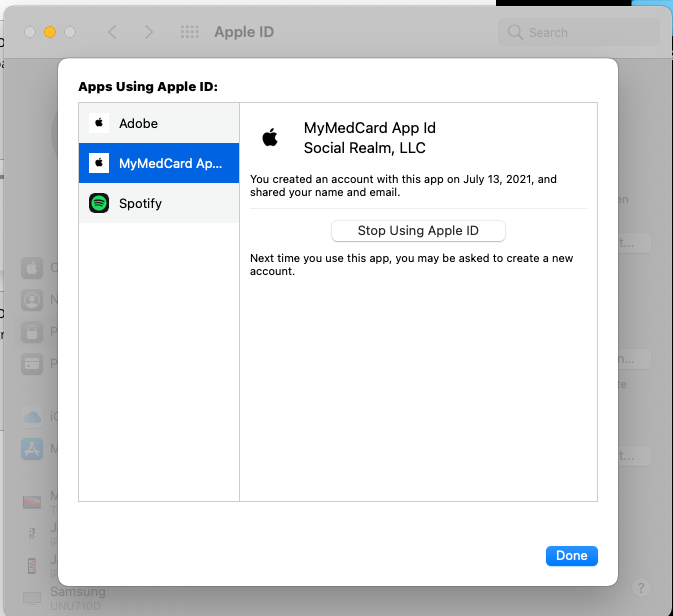Select the MyMedCard App entry label

[x=171, y=163]
